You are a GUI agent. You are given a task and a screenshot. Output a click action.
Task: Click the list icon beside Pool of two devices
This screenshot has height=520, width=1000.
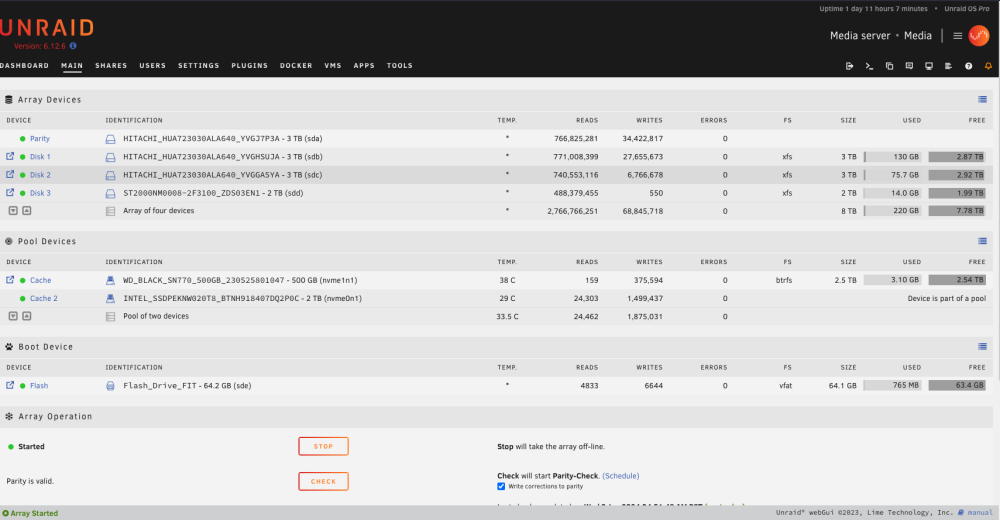(x=110, y=316)
